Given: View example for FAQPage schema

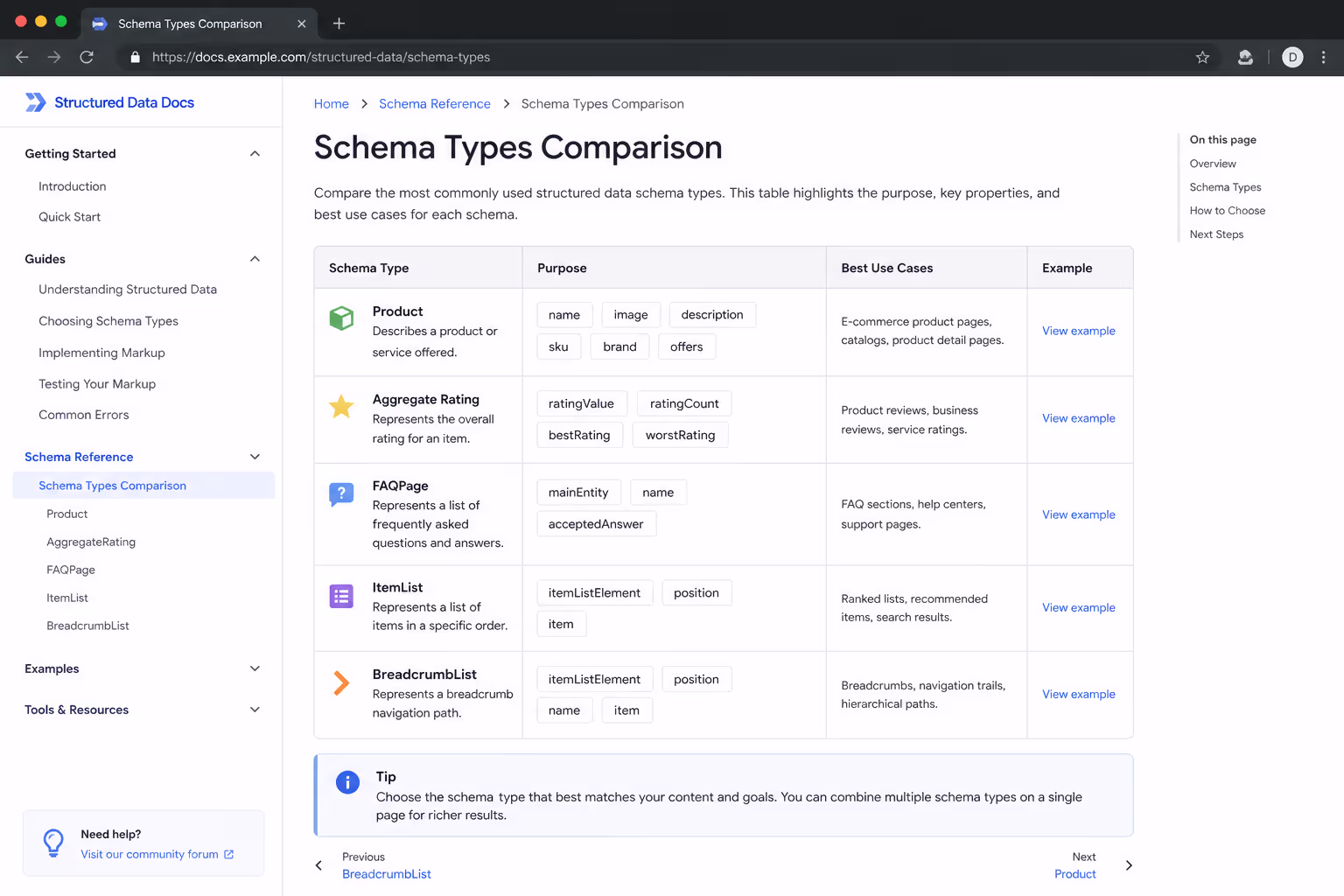Looking at the screenshot, I should 1079,514.
